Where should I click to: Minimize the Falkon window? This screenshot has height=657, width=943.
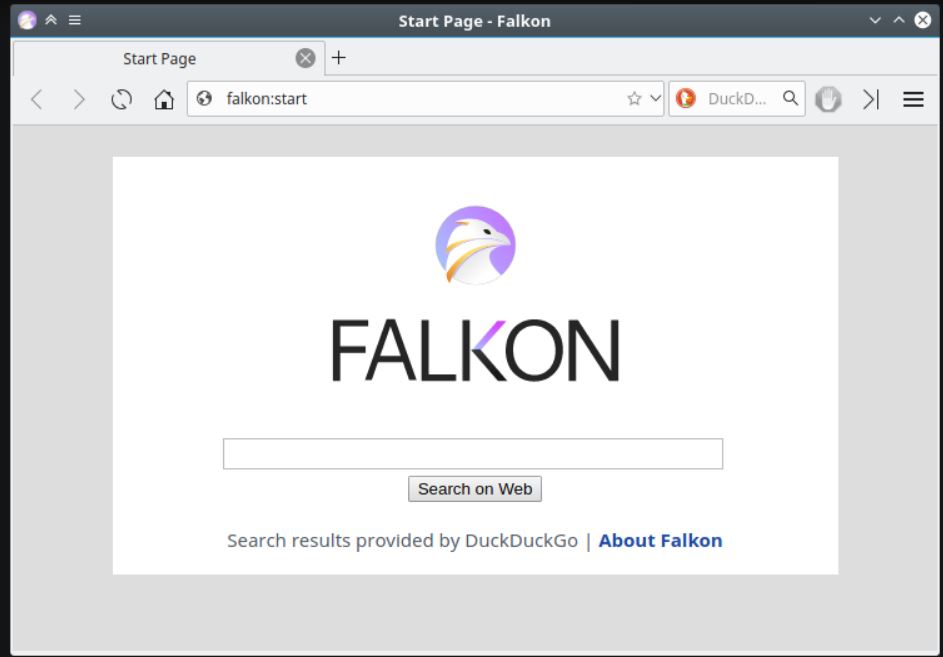[x=875, y=20]
